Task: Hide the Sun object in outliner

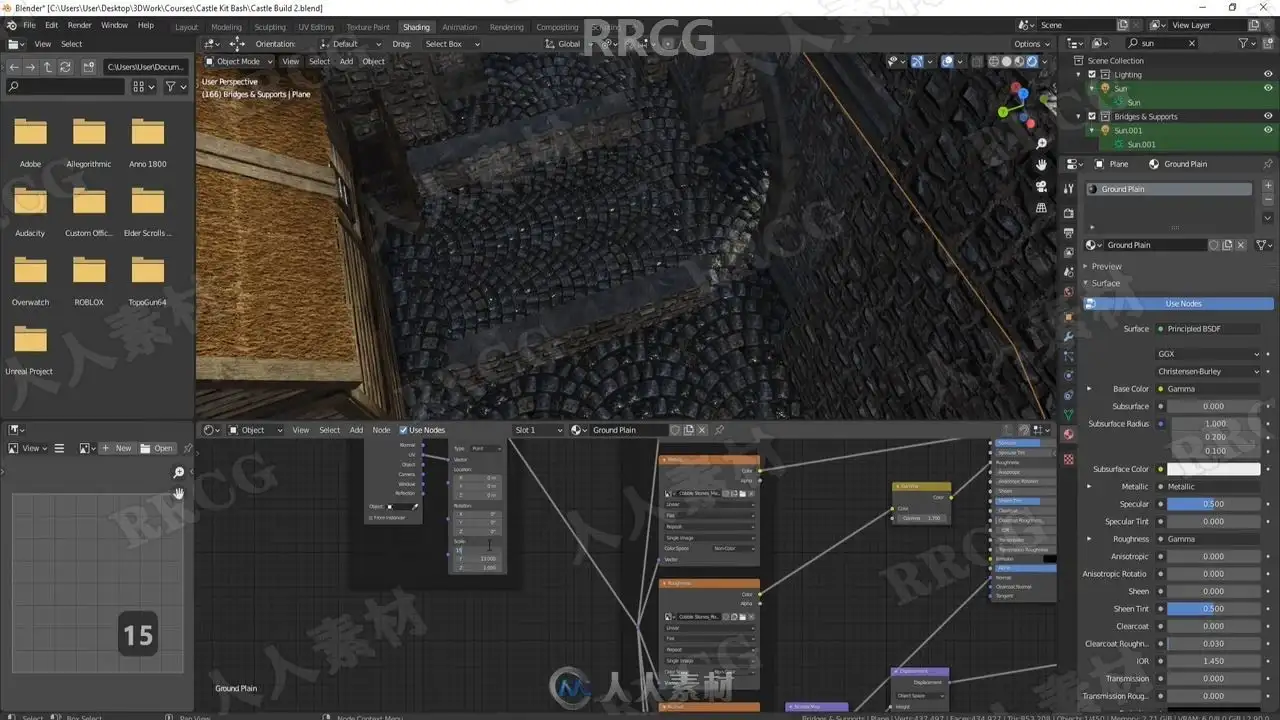Action: click(x=1268, y=88)
